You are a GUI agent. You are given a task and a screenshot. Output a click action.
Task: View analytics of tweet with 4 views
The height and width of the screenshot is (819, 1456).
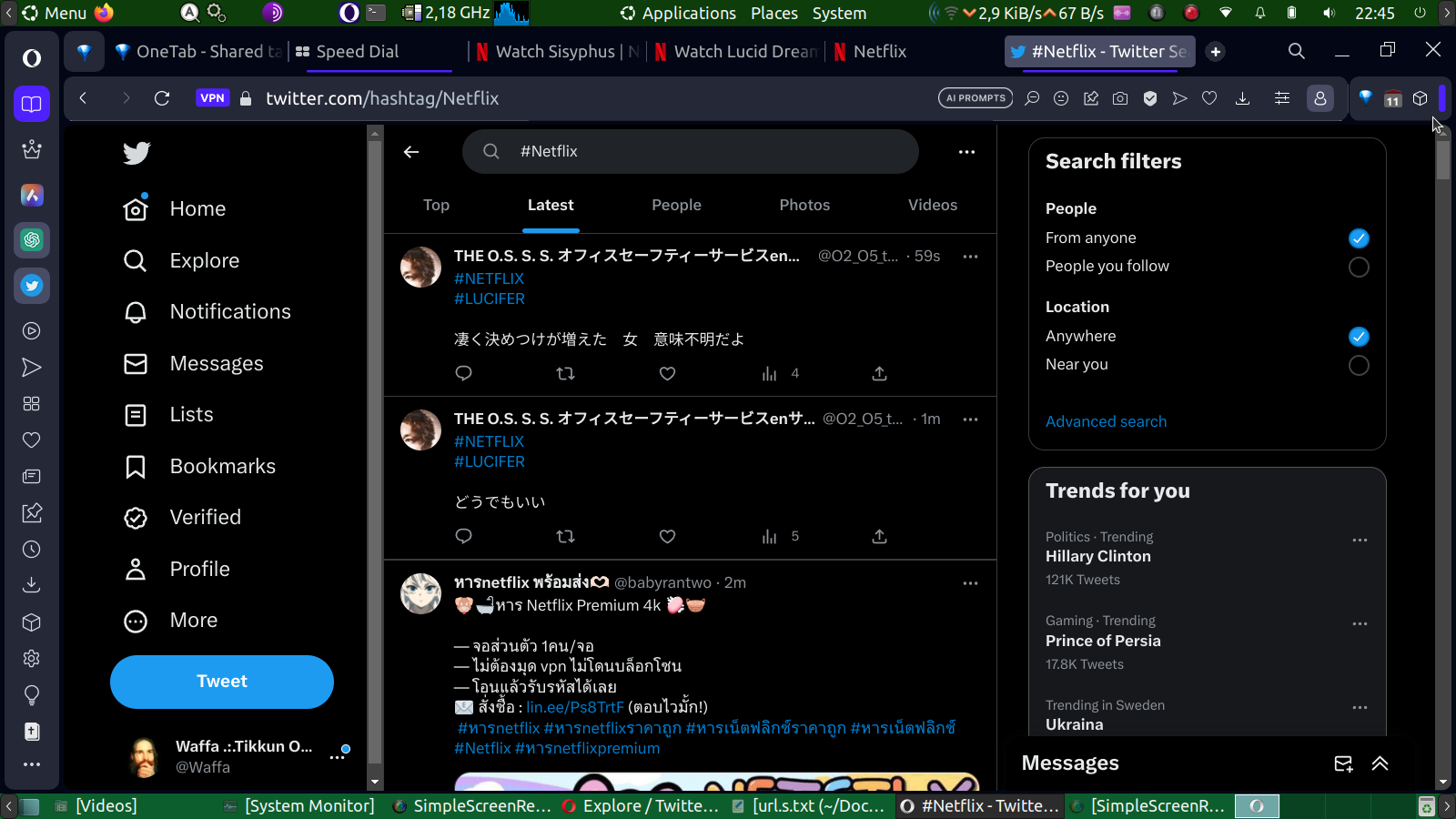tap(780, 374)
